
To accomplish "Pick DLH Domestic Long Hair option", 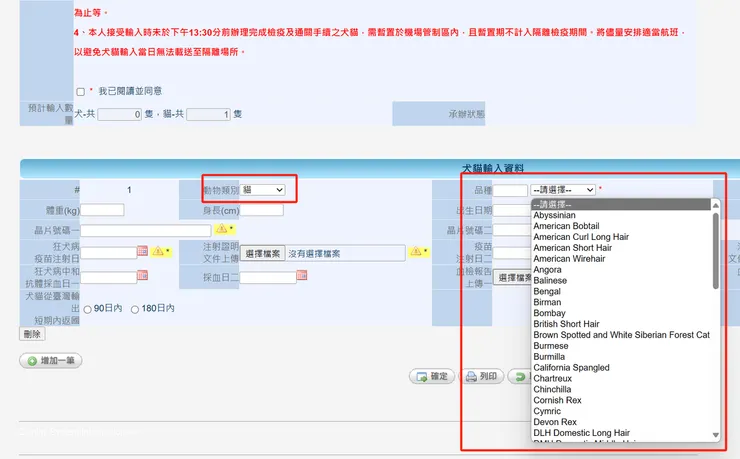I will point(621,433).
